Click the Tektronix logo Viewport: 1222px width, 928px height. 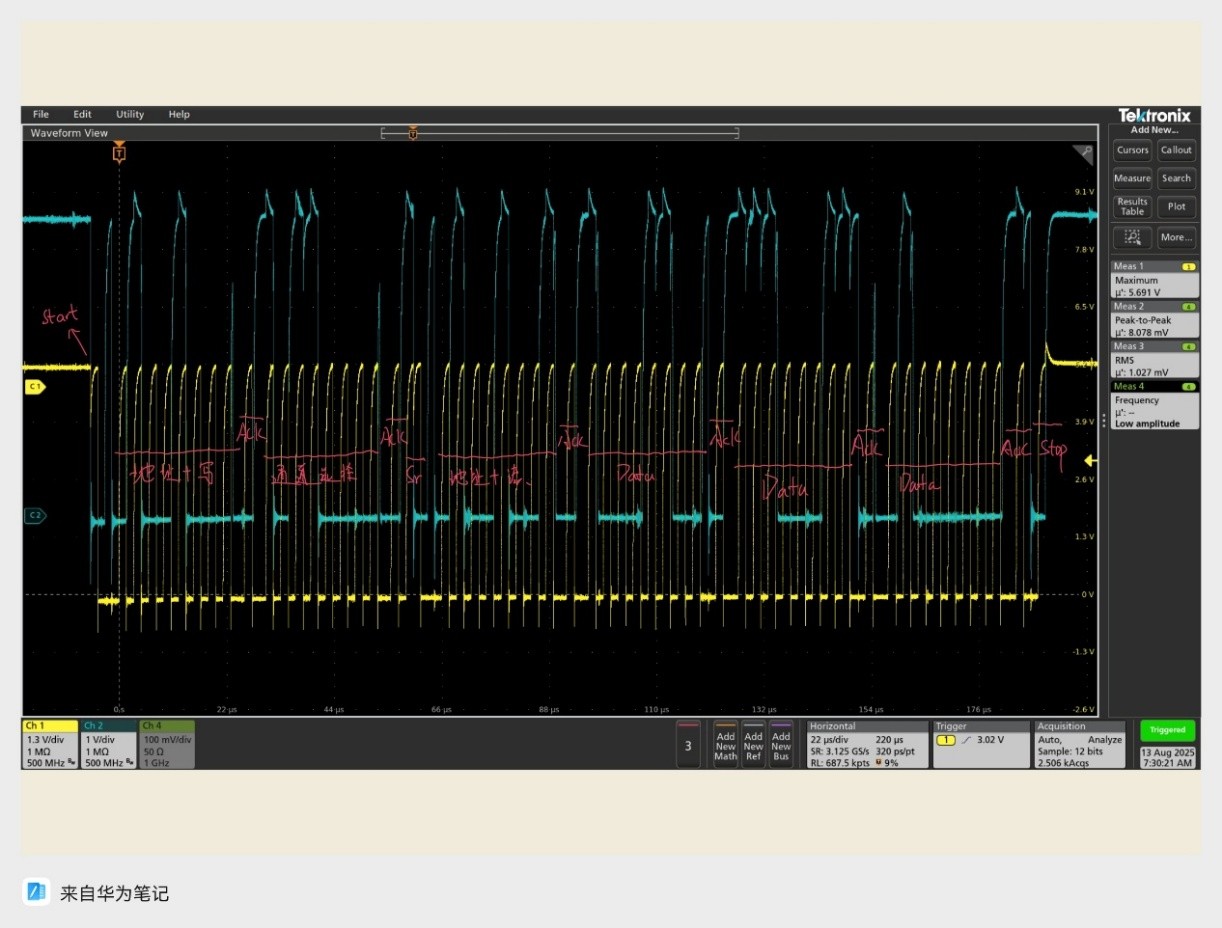pos(1154,115)
